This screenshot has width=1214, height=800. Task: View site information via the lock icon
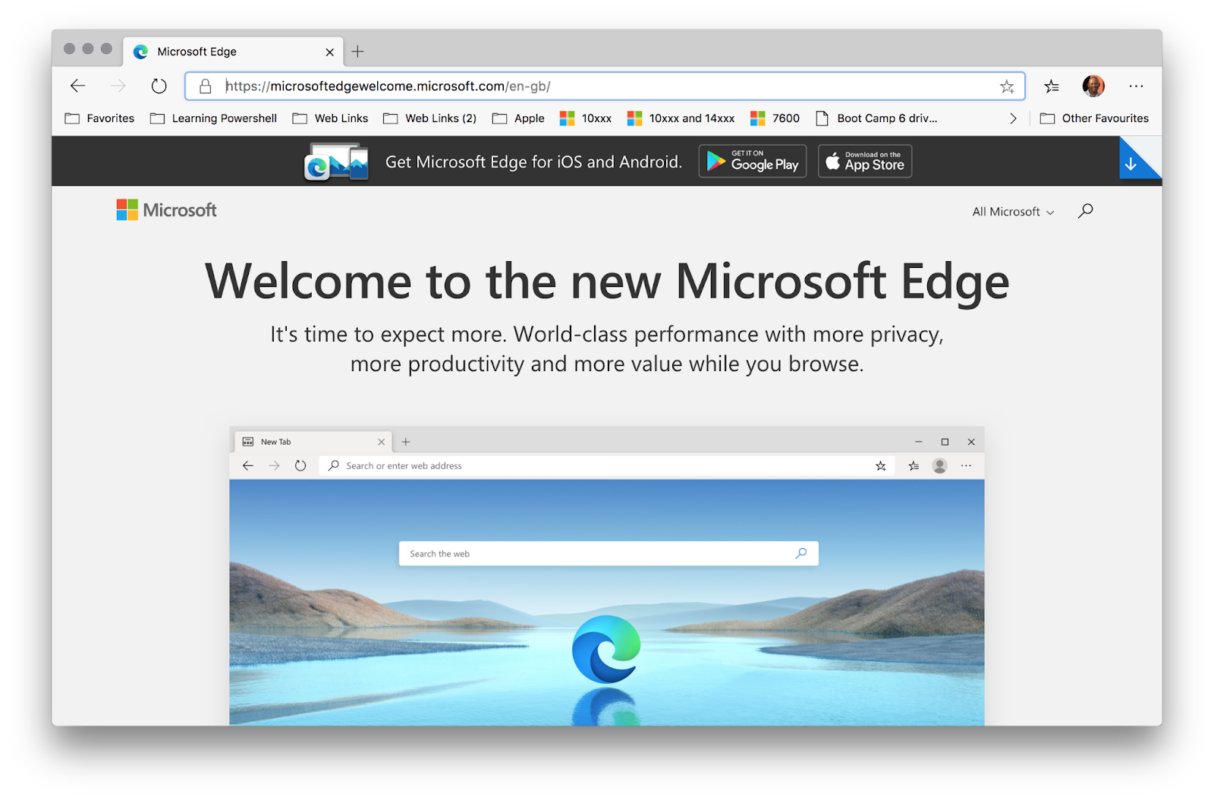pos(205,87)
